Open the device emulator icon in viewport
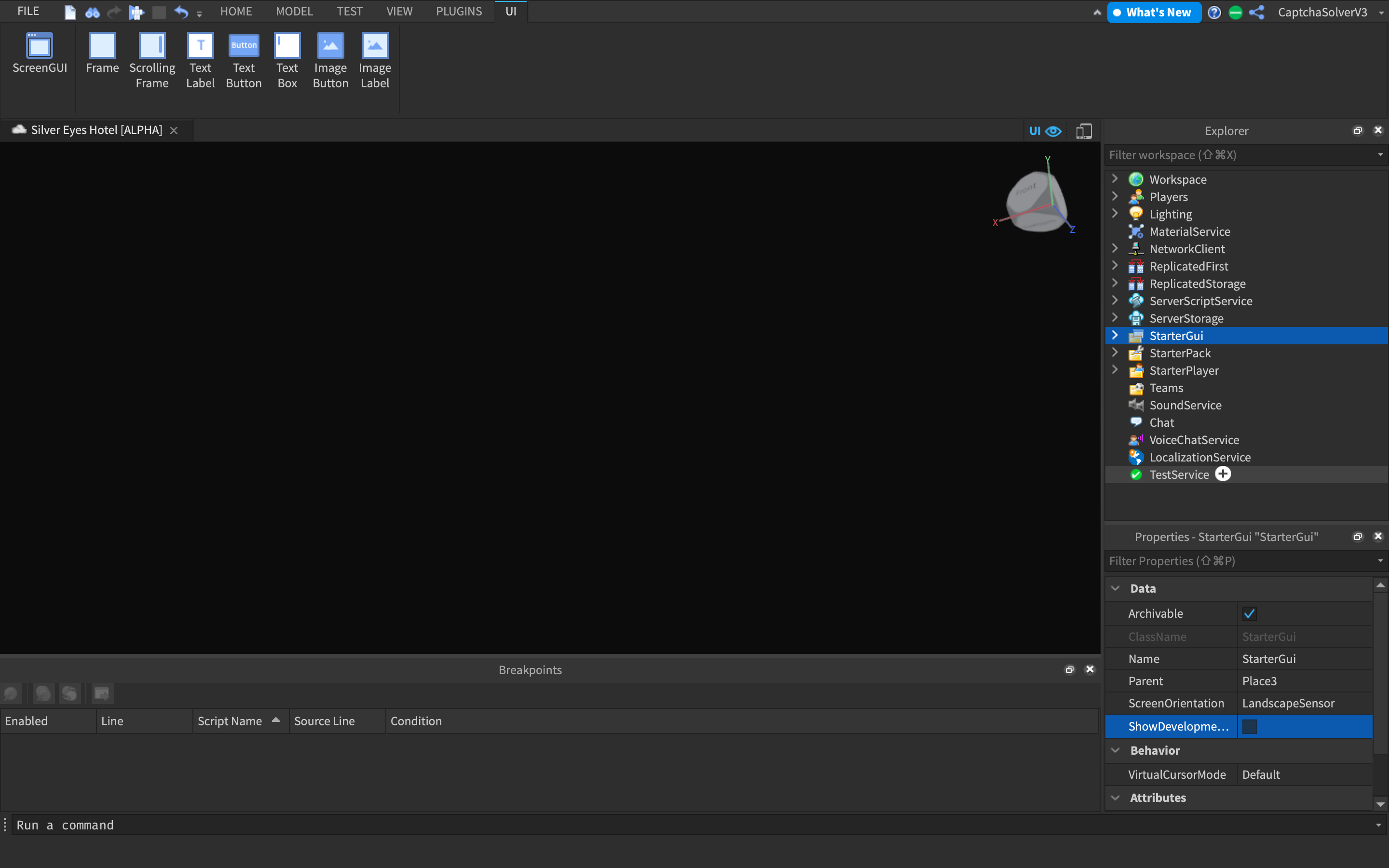Screen dimensions: 1389x868 point(1084,131)
